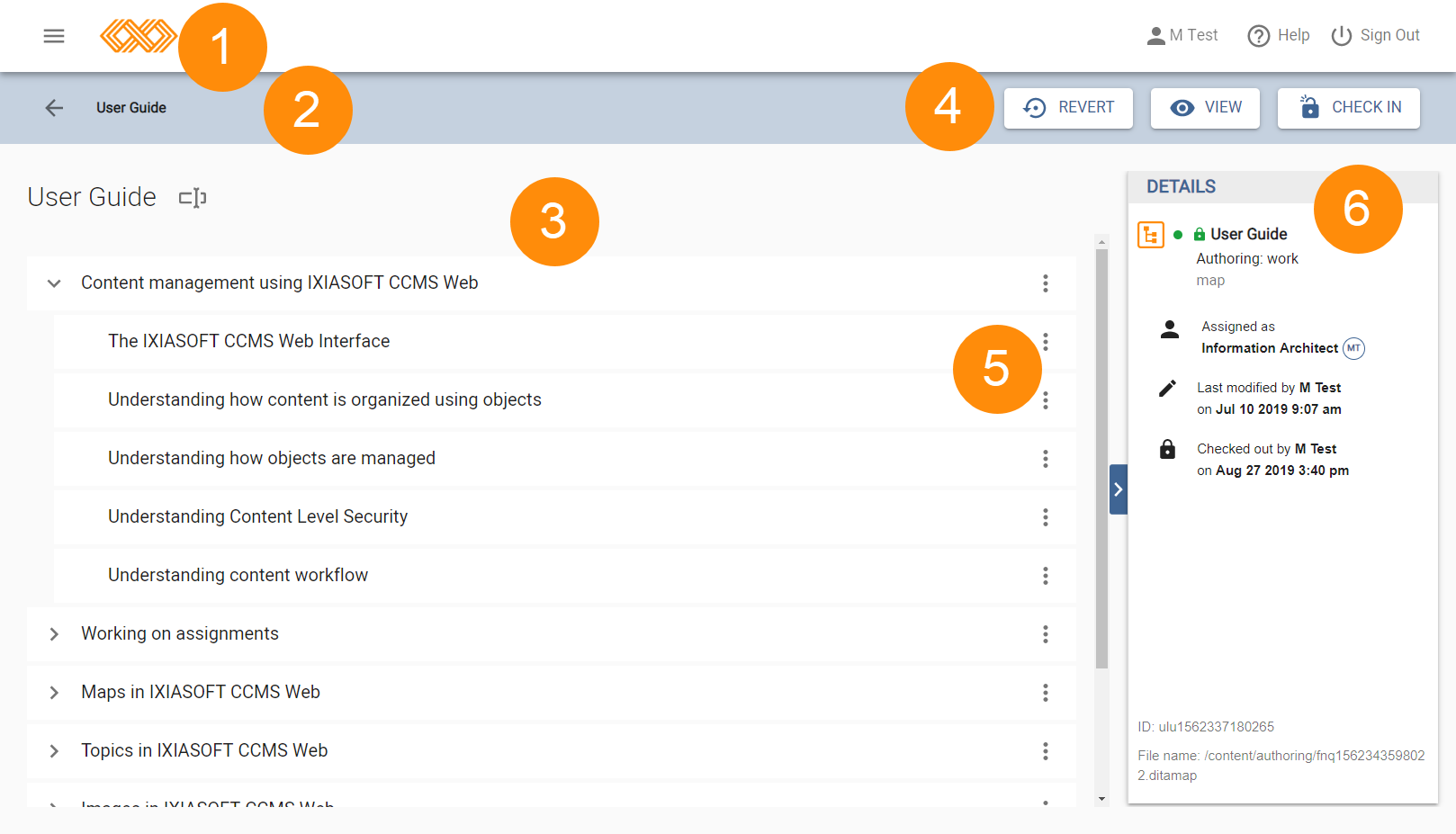The width and height of the screenshot is (1456, 834).
Task: Select Understanding how objects are managed topic
Action: (564, 459)
